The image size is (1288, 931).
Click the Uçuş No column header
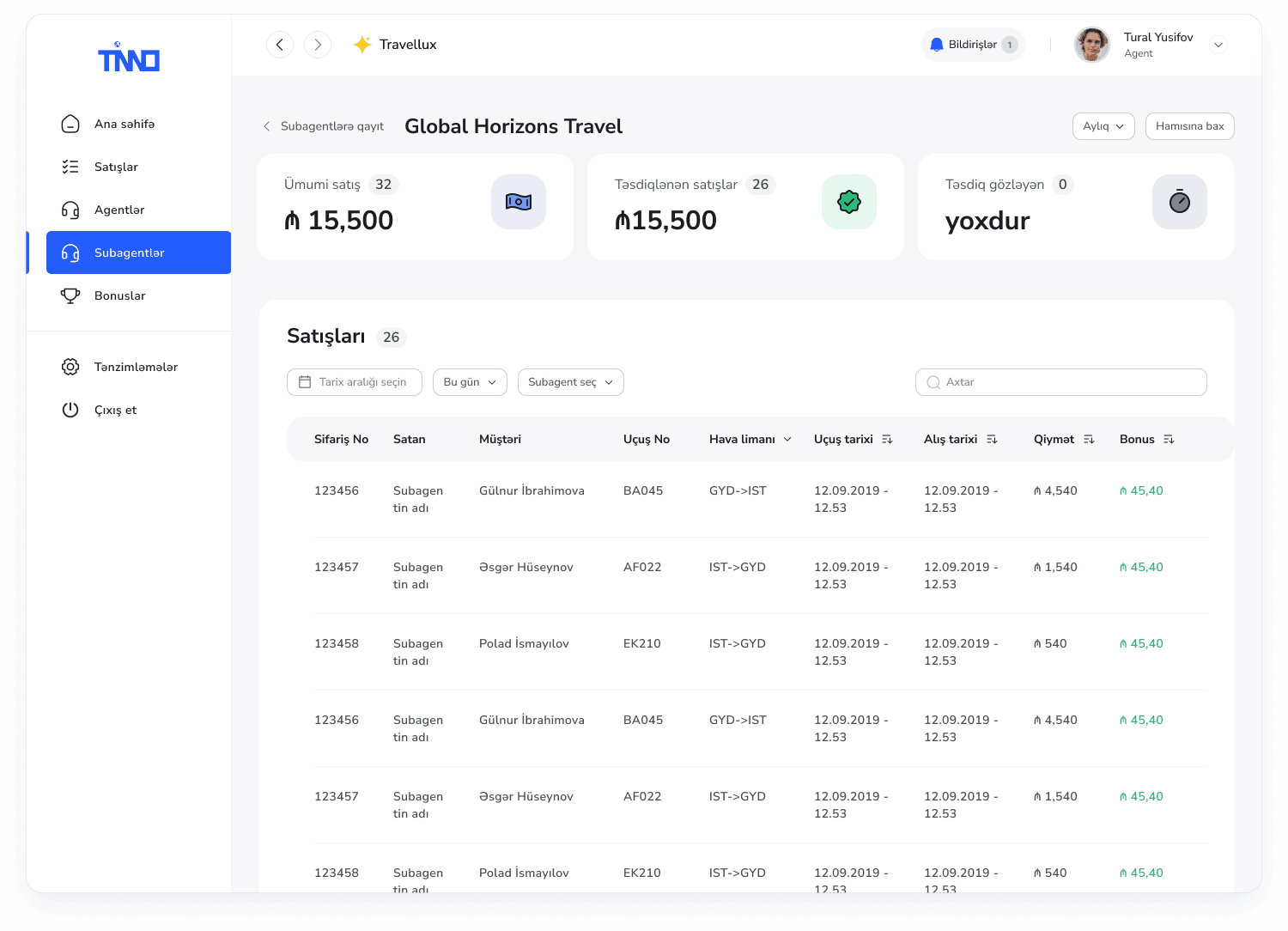(x=647, y=439)
